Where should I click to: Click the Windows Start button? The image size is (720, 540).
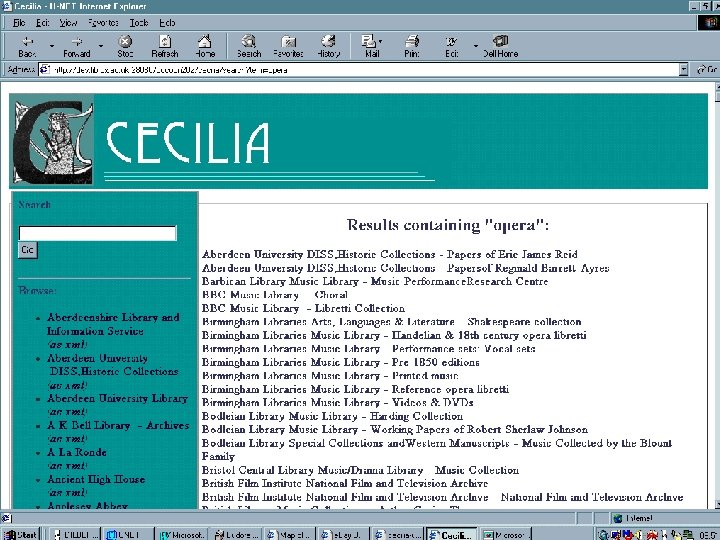click(x=21, y=534)
